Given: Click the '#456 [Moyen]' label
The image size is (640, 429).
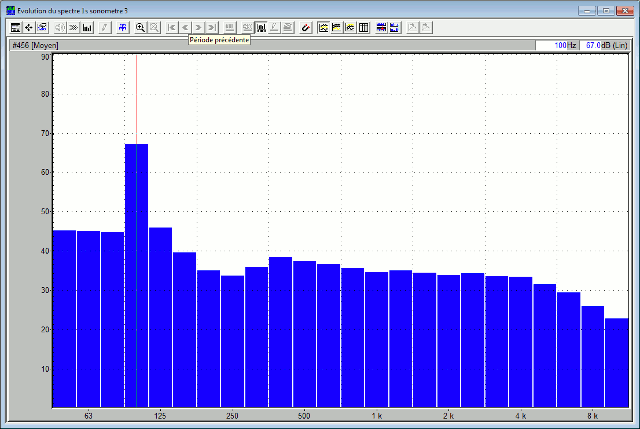Looking at the screenshot, I should (x=36, y=45).
